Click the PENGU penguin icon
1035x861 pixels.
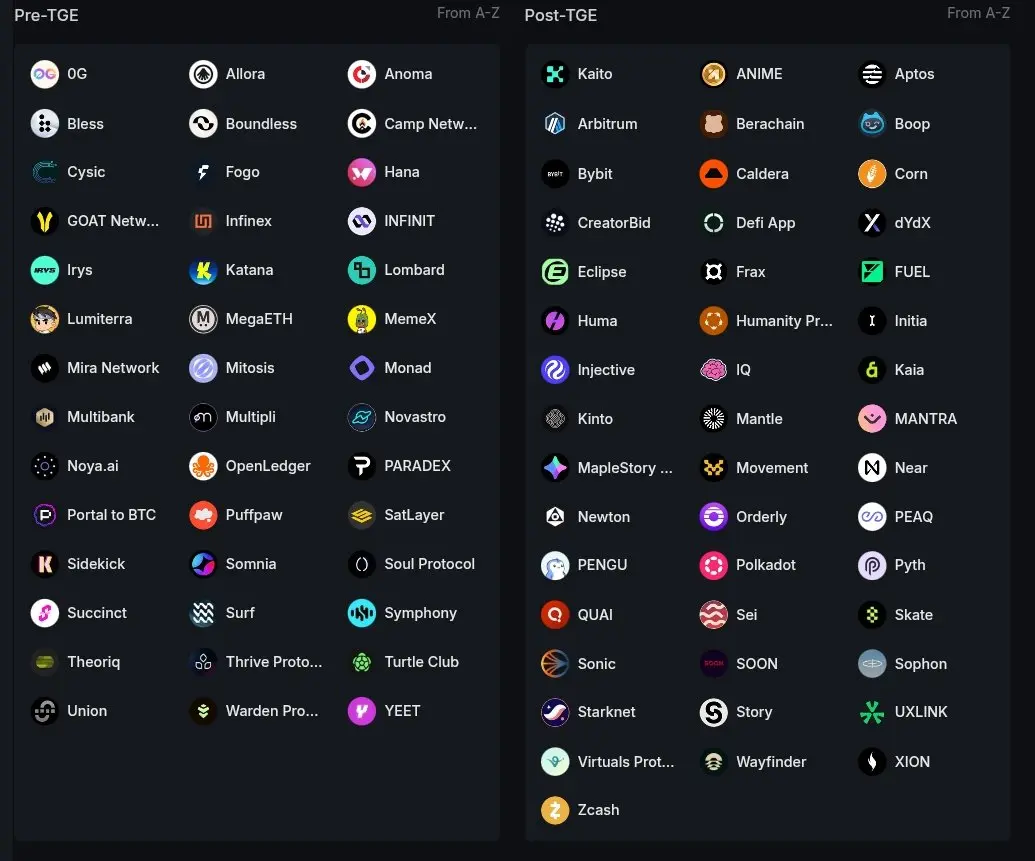[555, 565]
